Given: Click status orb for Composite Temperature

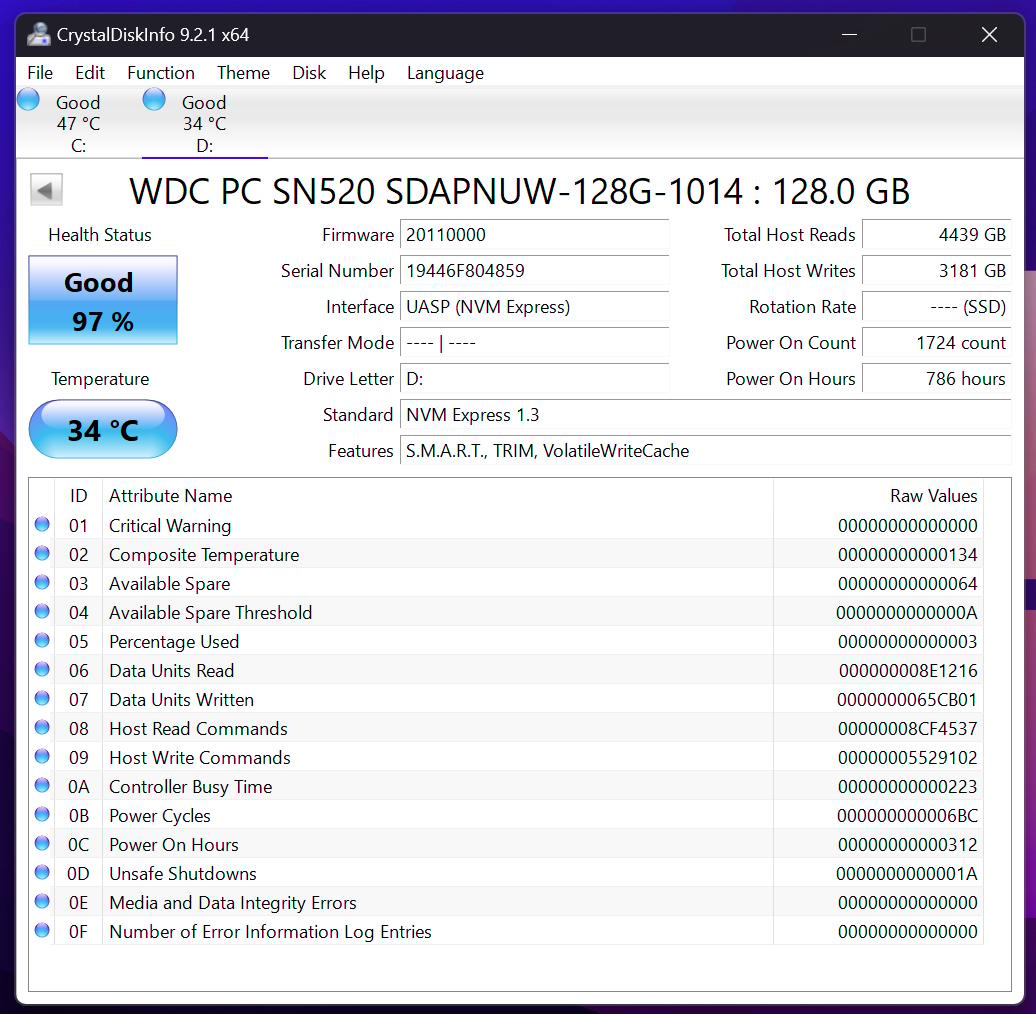Looking at the screenshot, I should [42, 554].
